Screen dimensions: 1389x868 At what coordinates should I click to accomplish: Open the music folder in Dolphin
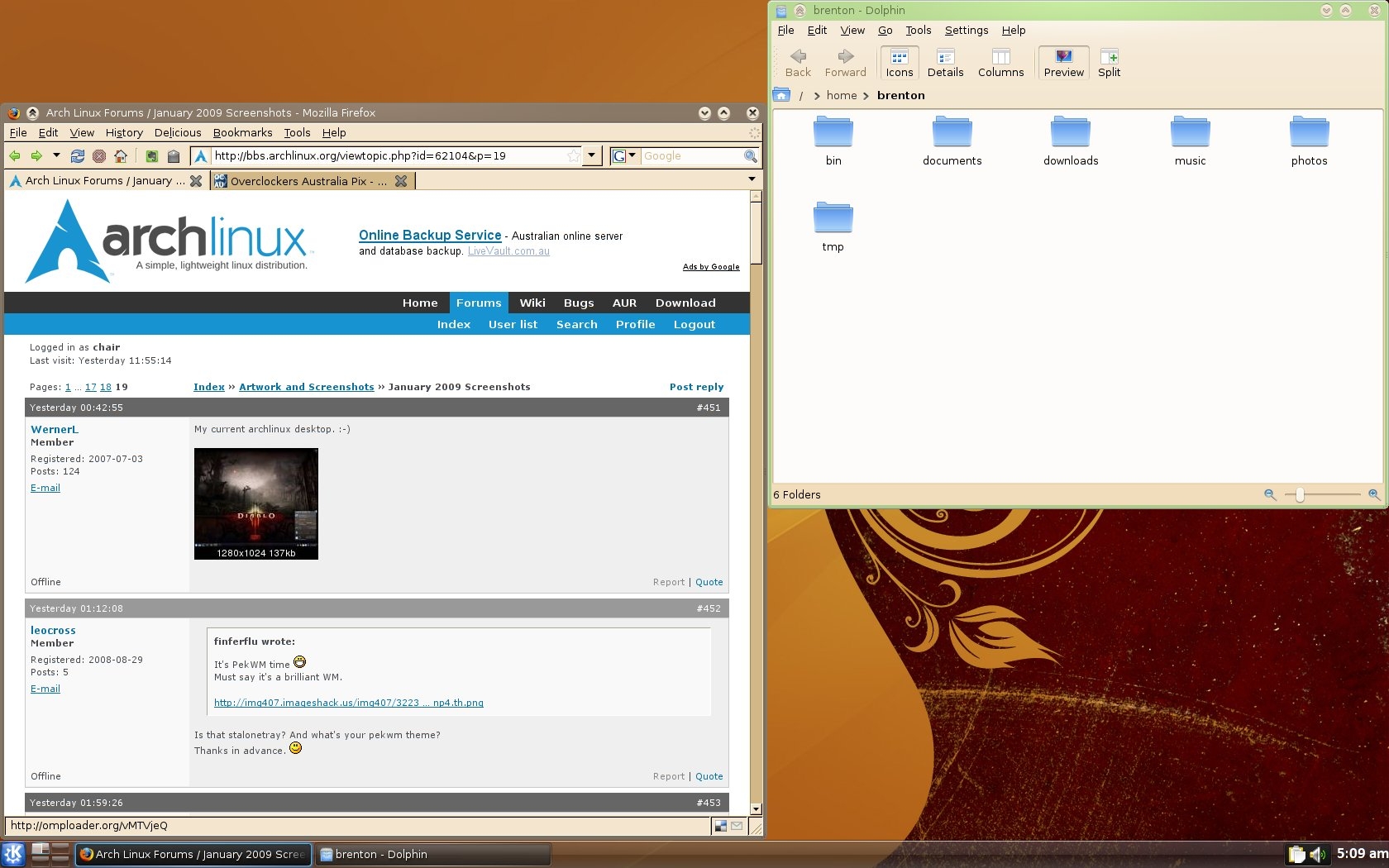pos(1191,141)
